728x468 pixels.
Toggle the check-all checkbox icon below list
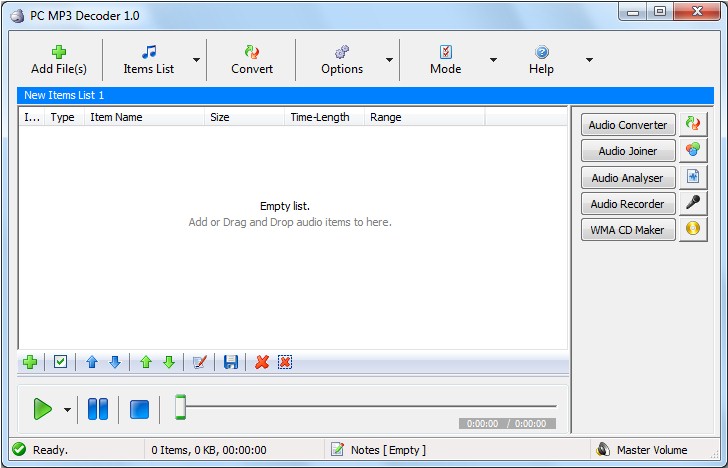60,361
